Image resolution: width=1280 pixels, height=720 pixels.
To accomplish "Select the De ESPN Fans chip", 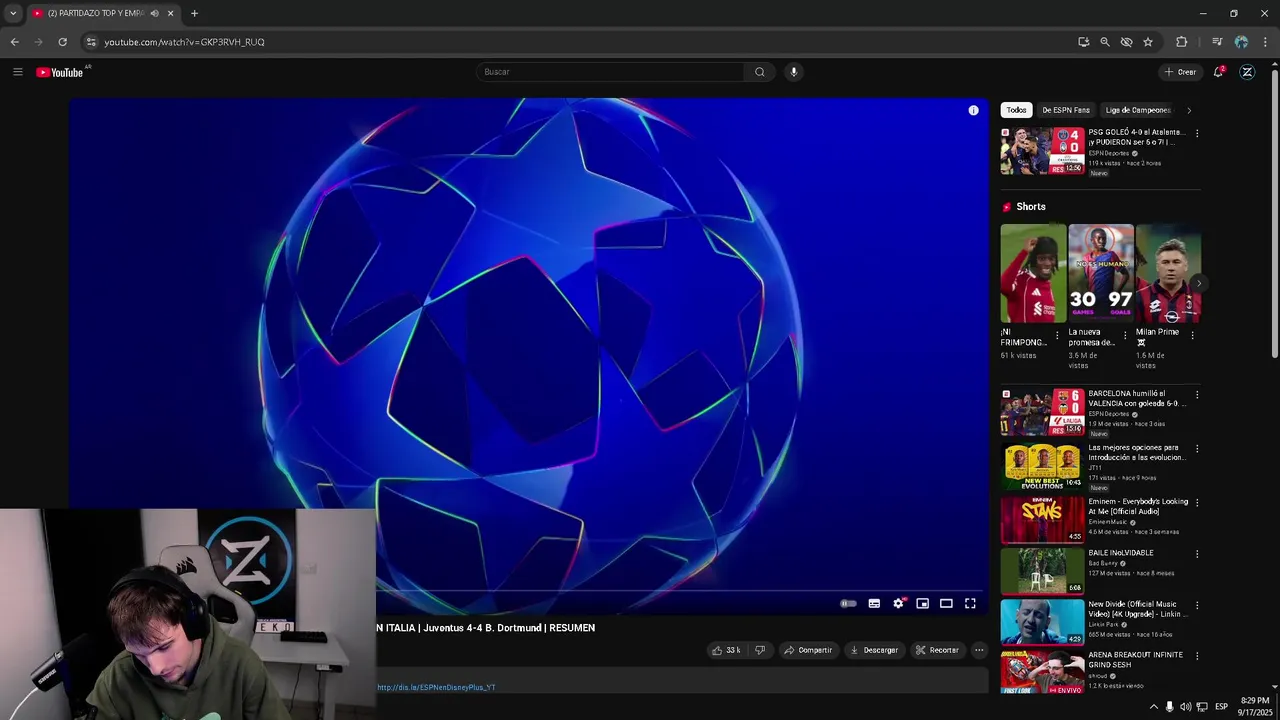I will click(1066, 110).
